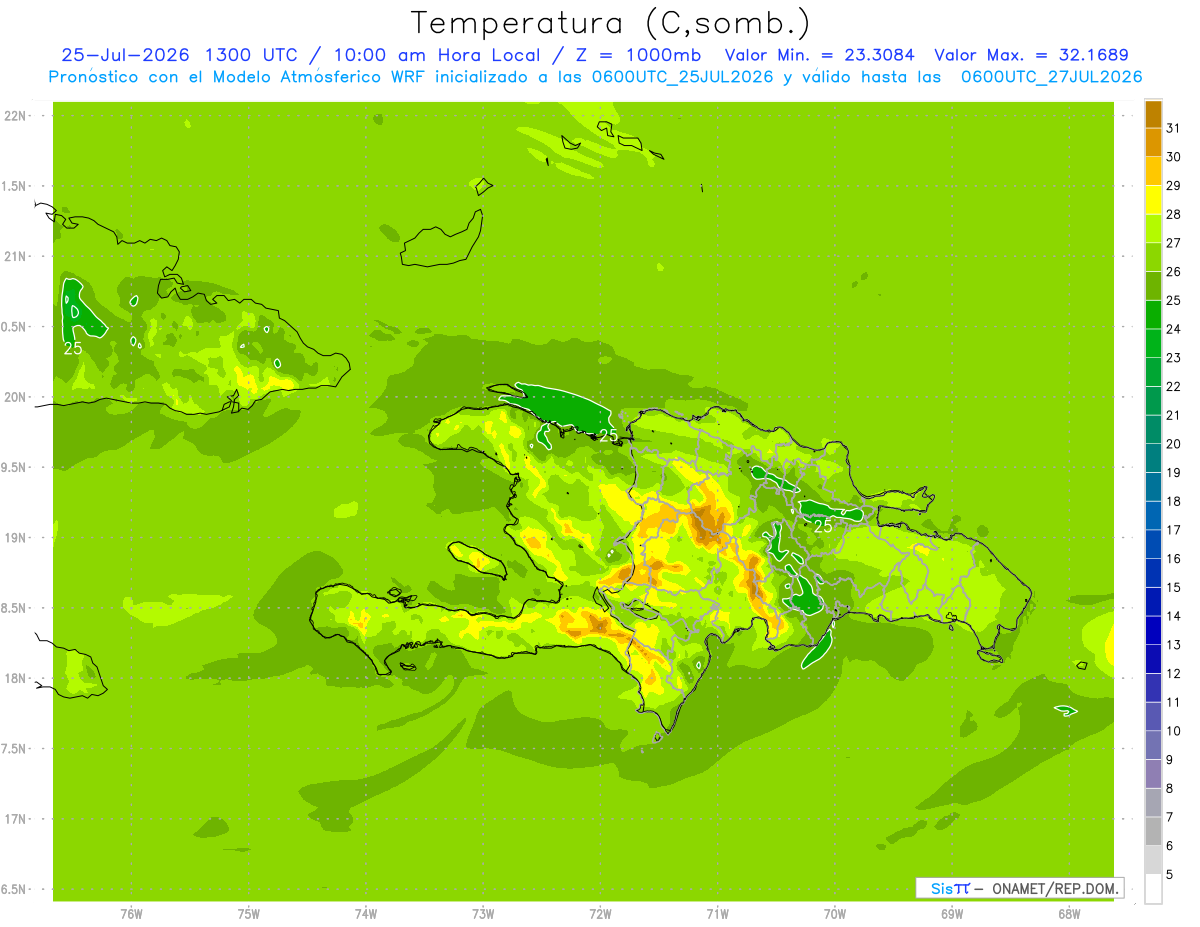1200x927 pixels.
Task: Click the '10' color bar tick label
Action: pyautogui.click(x=1173, y=731)
